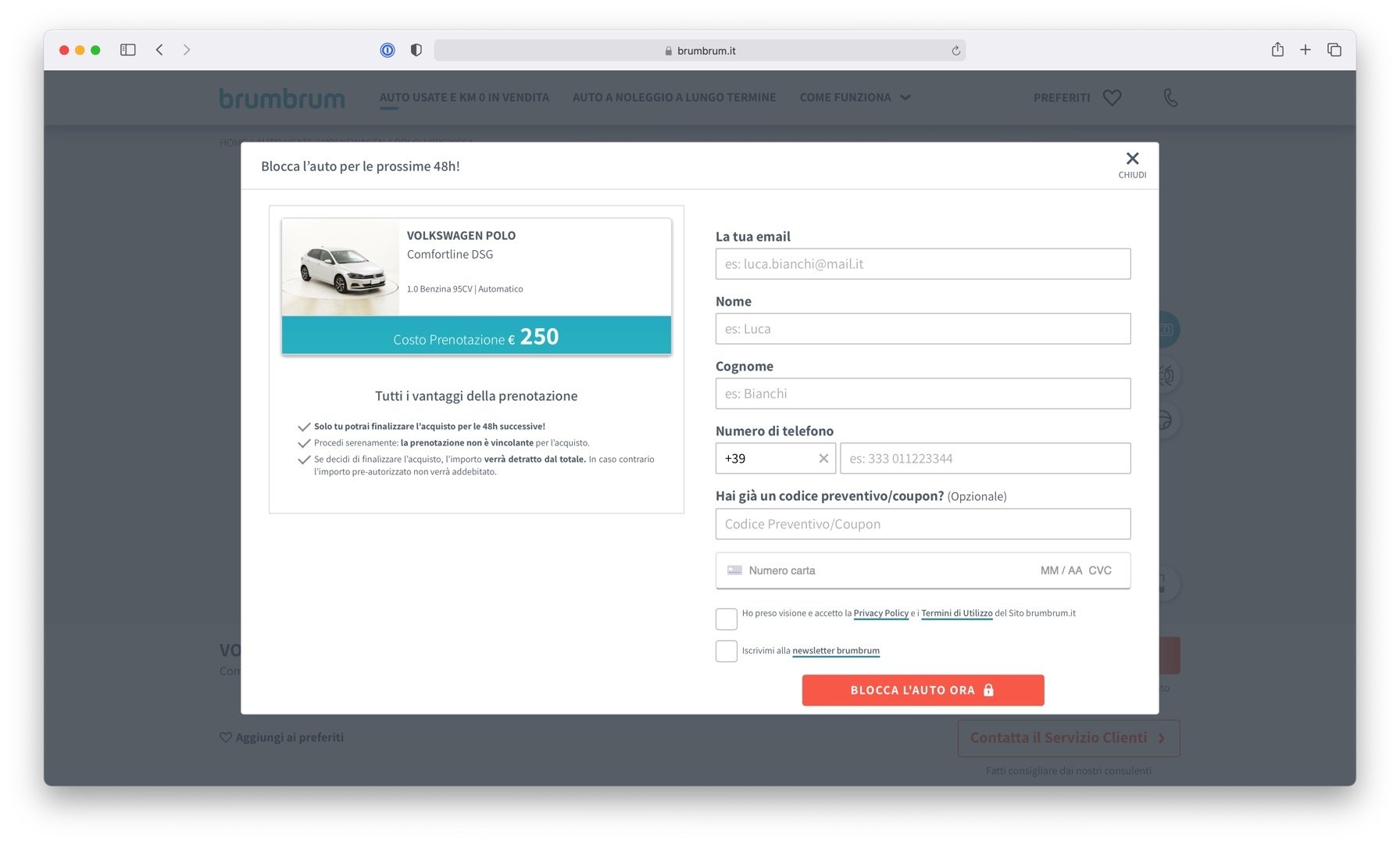Image resolution: width=1400 pixels, height=844 pixels.
Task: Click the MM / AA expiry field
Action: (x=1061, y=570)
